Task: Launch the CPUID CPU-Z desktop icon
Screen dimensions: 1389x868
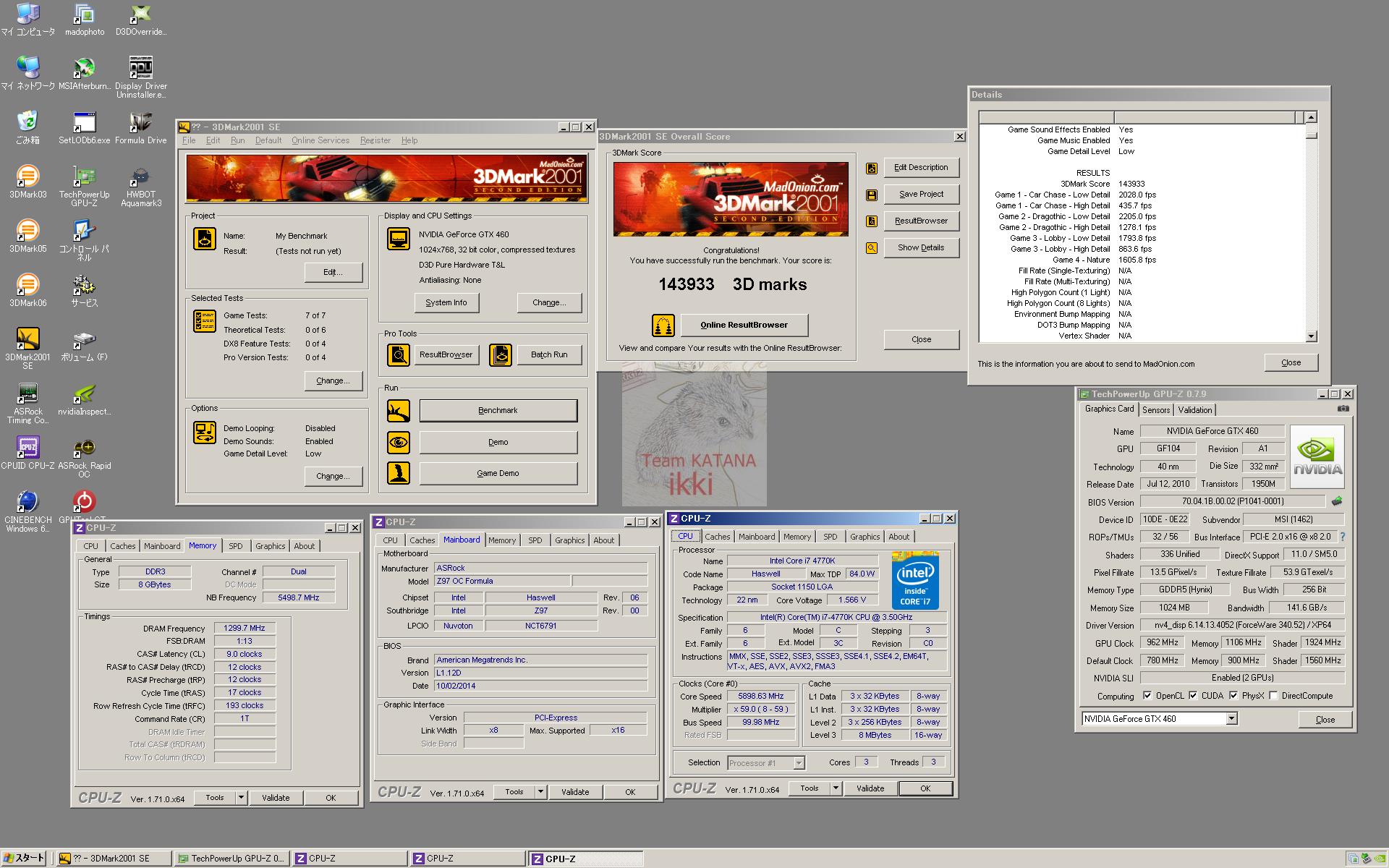Action: 27,453
